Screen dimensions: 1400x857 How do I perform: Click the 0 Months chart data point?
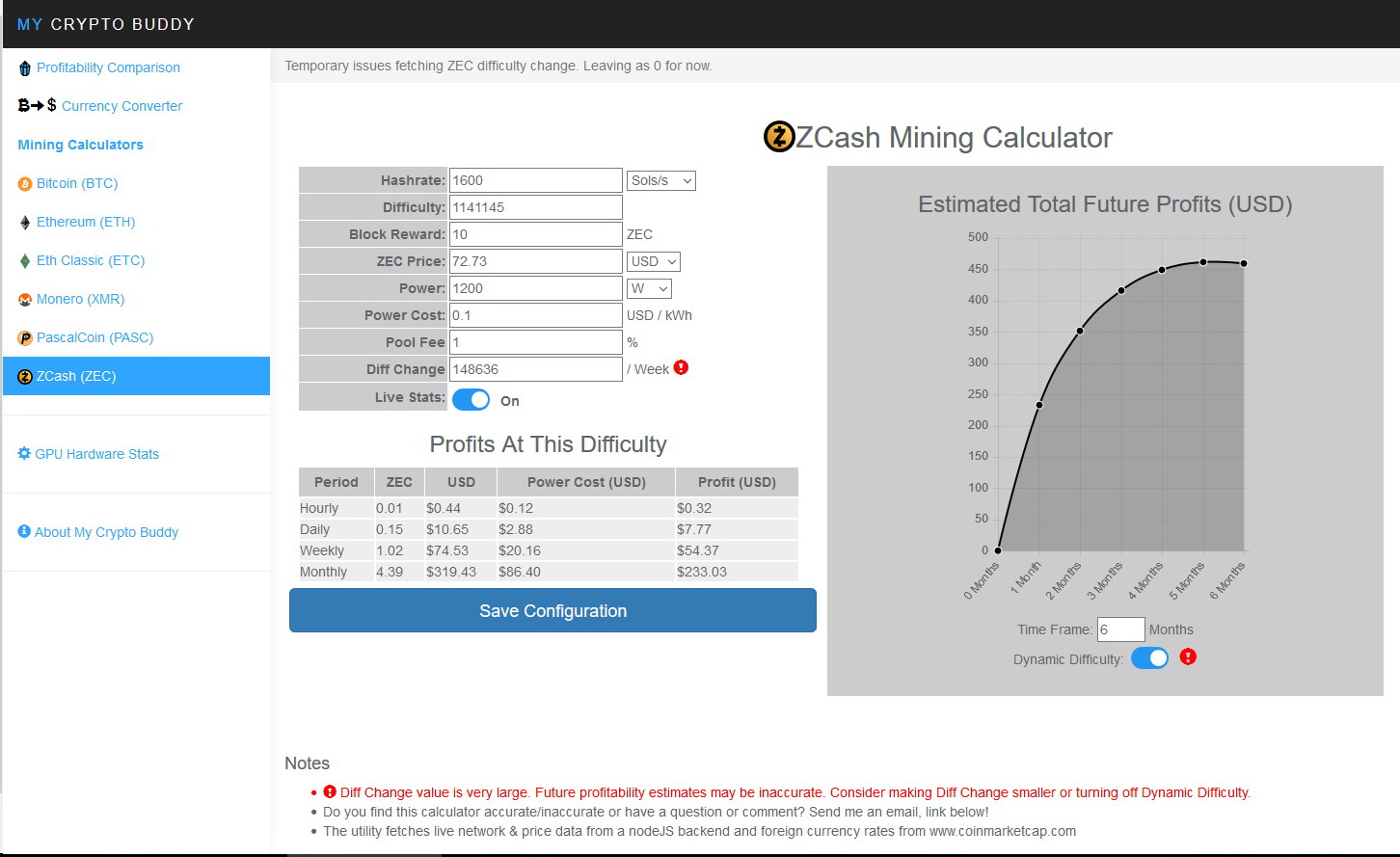pos(998,550)
